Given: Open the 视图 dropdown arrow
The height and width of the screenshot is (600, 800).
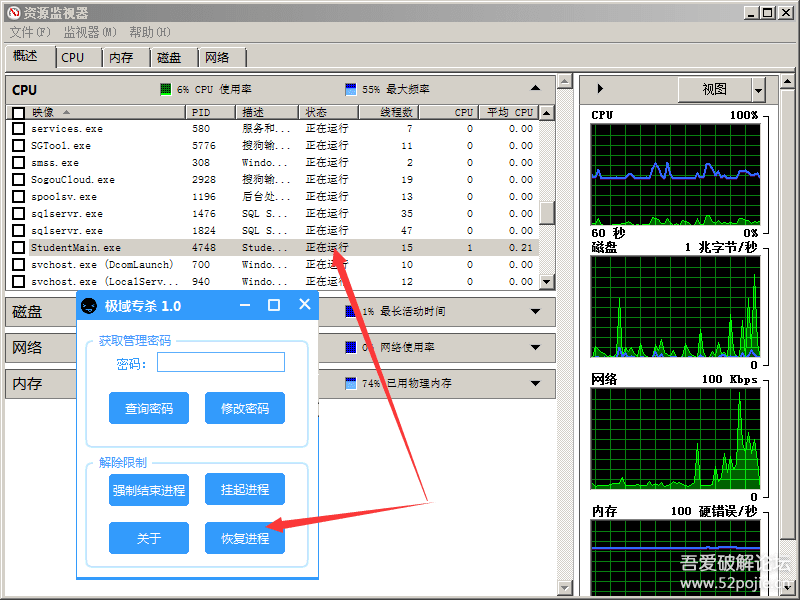Looking at the screenshot, I should click(758, 90).
